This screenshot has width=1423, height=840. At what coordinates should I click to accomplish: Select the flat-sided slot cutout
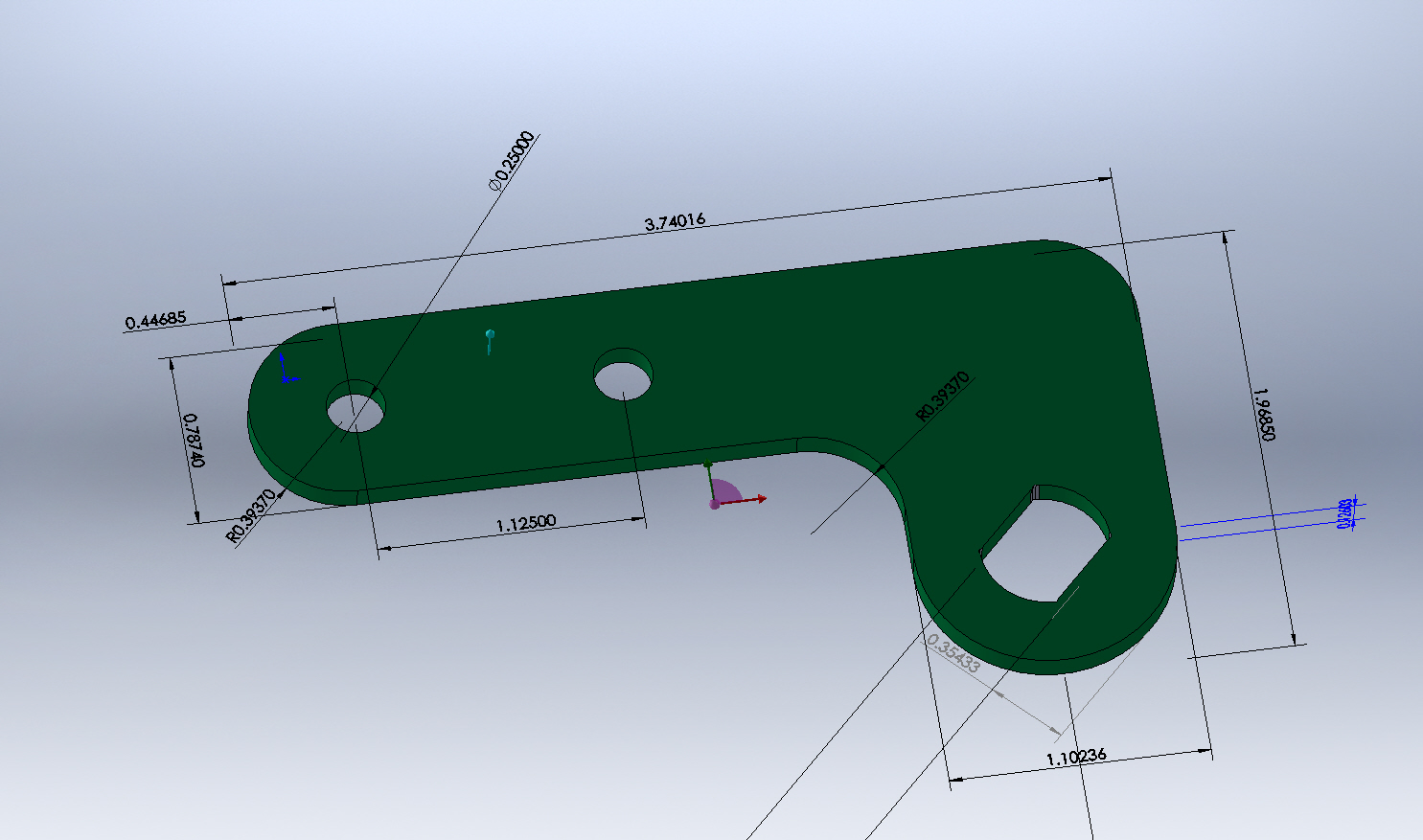[x=1046, y=543]
